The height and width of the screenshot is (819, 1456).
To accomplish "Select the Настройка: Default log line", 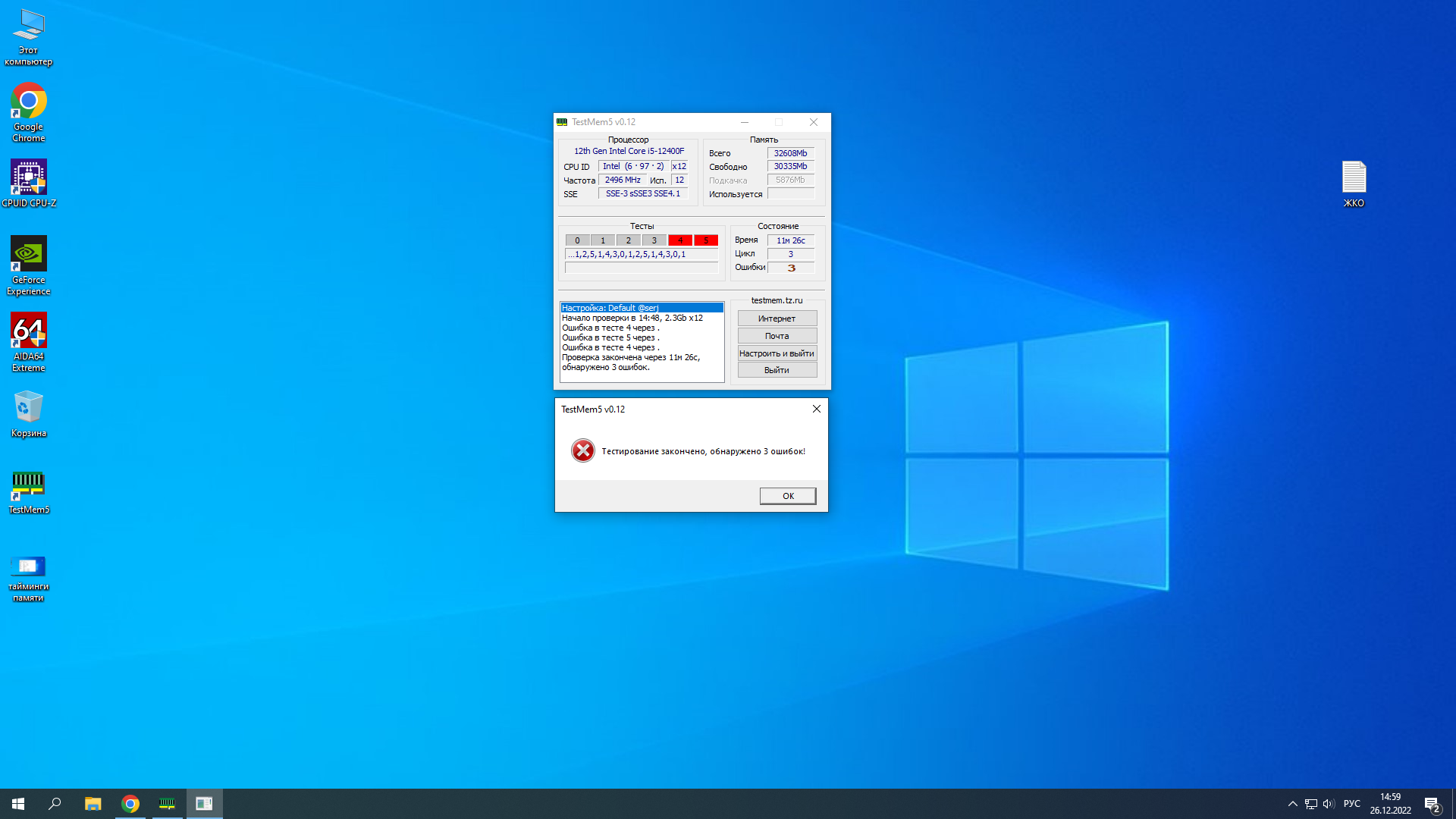I will tap(642, 308).
